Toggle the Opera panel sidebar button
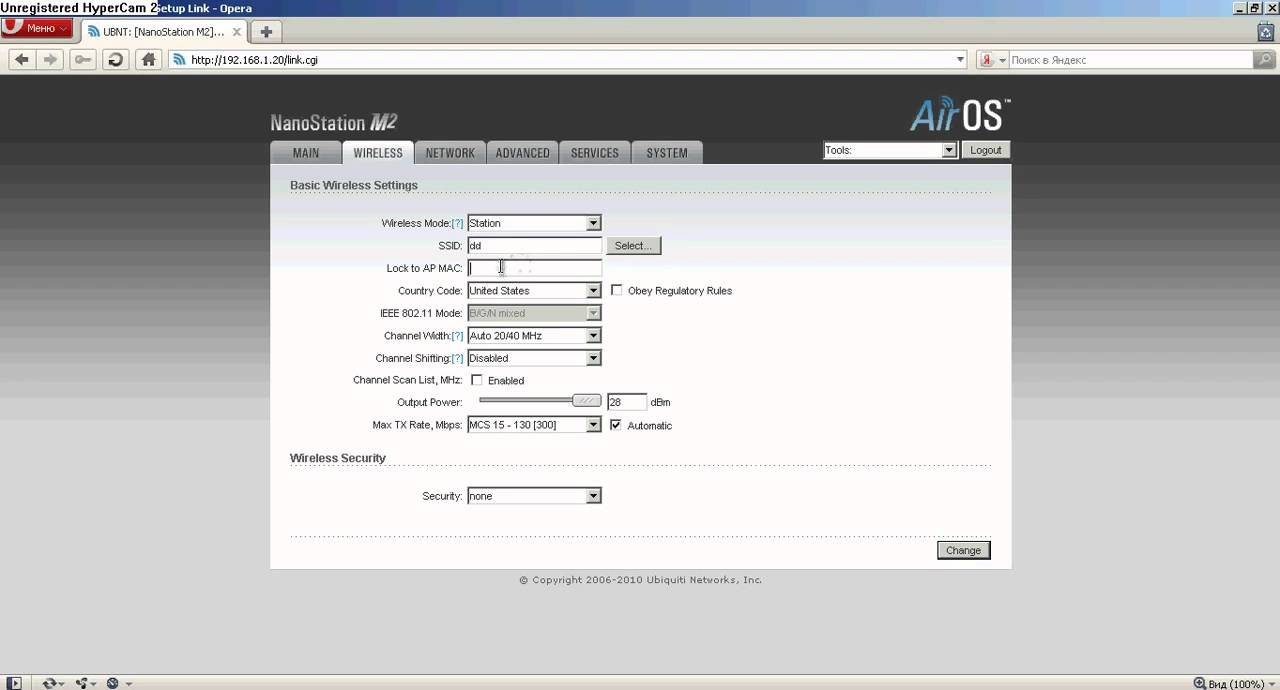Screen dimensions: 1280x690 pyautogui.click(x=14, y=683)
